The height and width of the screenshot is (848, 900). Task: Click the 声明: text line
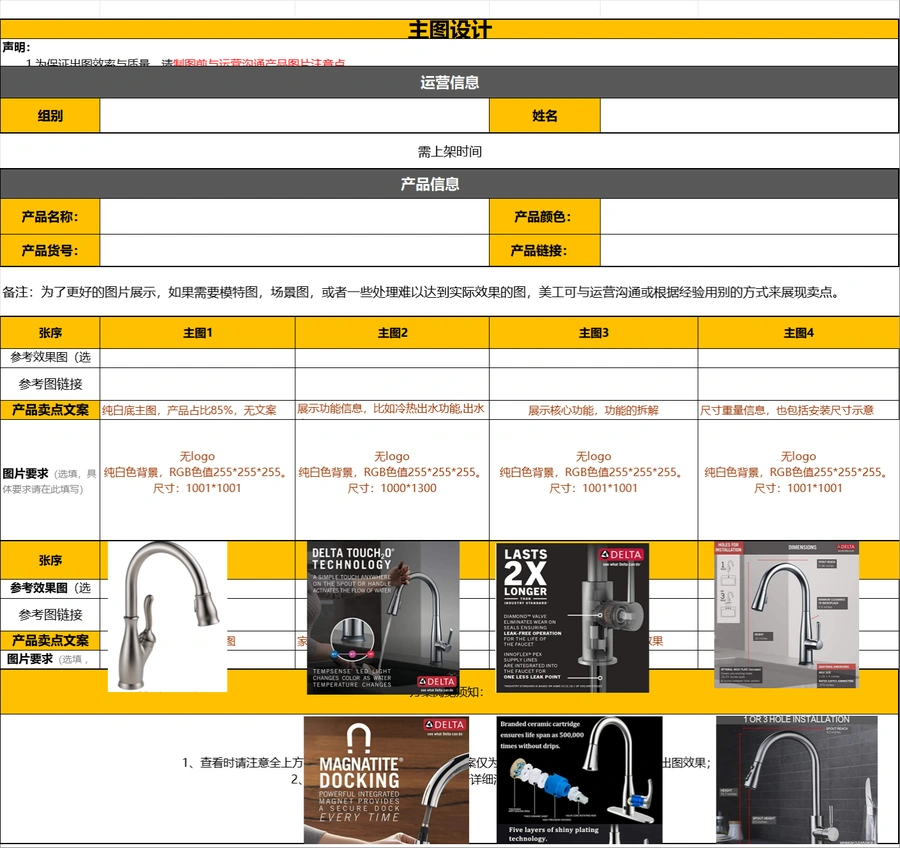pos(16,47)
